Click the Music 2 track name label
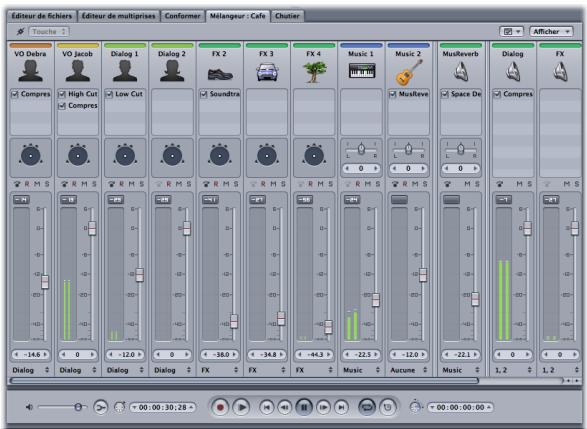Screen dimensions: 587x429 click(408, 54)
